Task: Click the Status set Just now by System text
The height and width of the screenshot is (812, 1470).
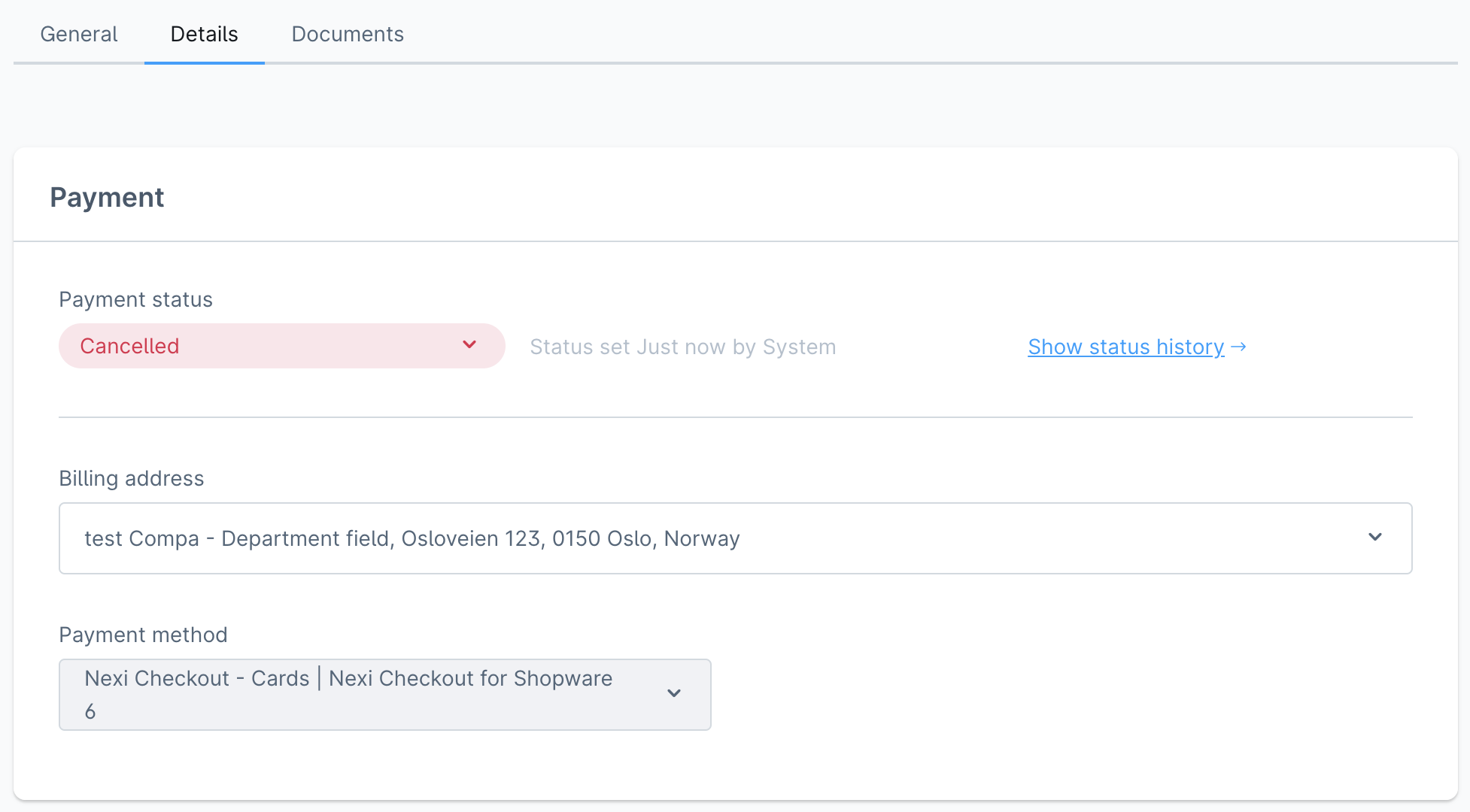Action: click(x=682, y=347)
